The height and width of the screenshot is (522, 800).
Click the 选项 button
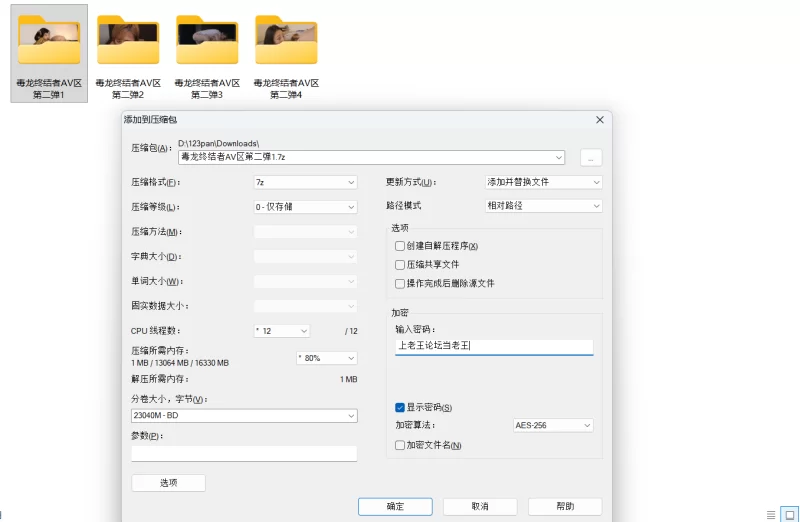coord(168,483)
